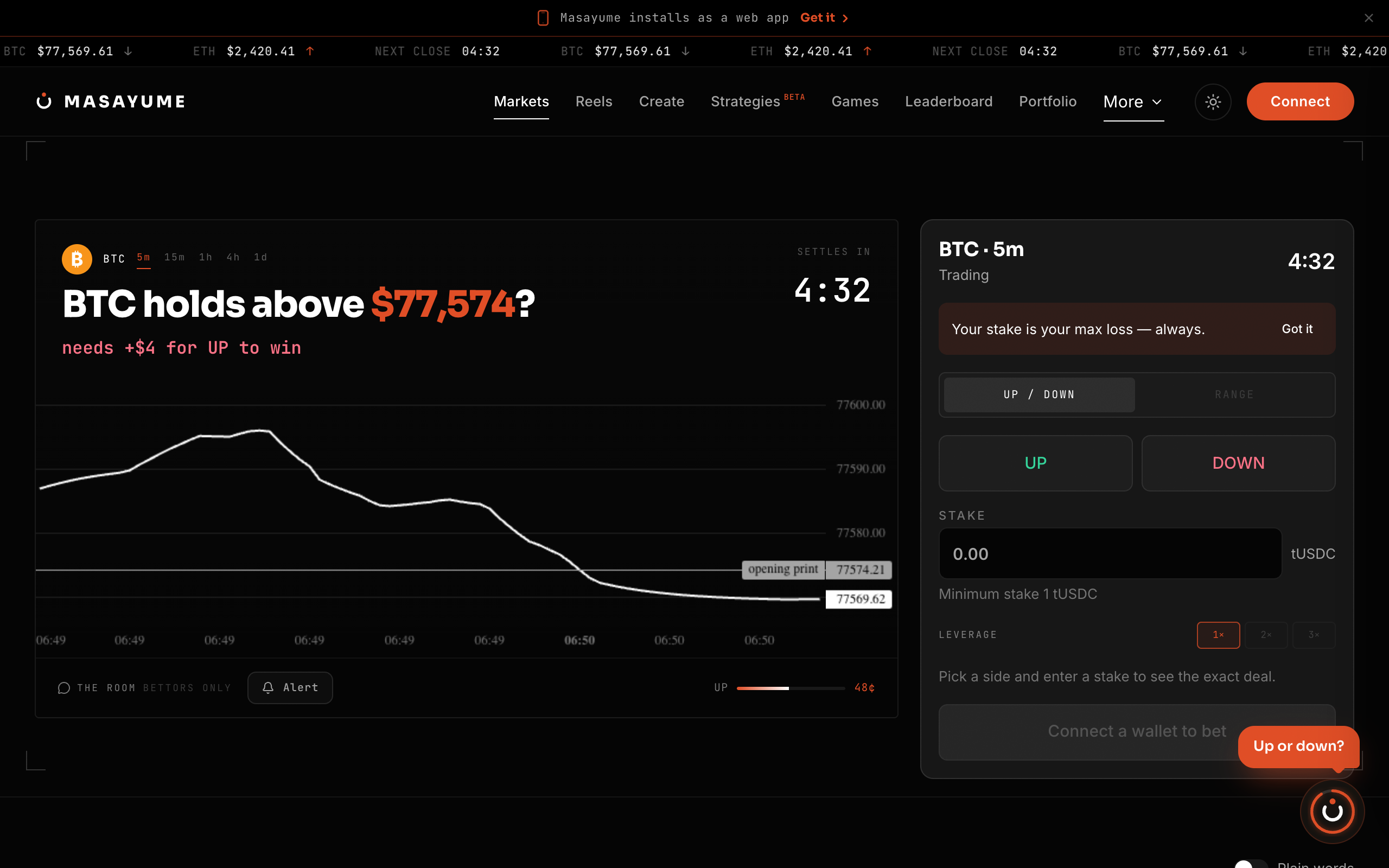The height and width of the screenshot is (868, 1389).
Task: Open the Reels page
Action: coord(594,101)
